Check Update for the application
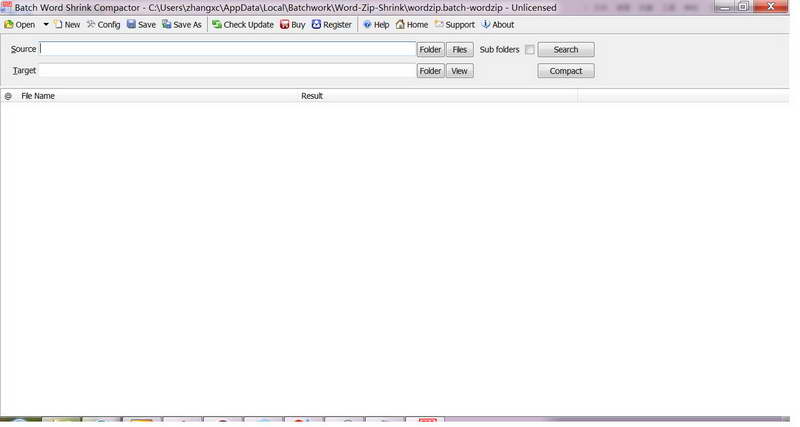The height and width of the screenshot is (427, 800). point(243,24)
